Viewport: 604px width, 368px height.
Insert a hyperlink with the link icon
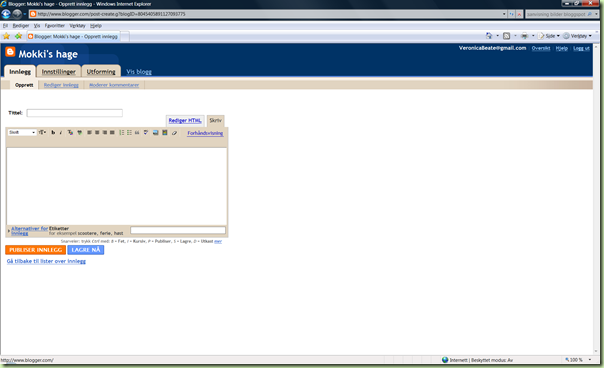coord(79,133)
